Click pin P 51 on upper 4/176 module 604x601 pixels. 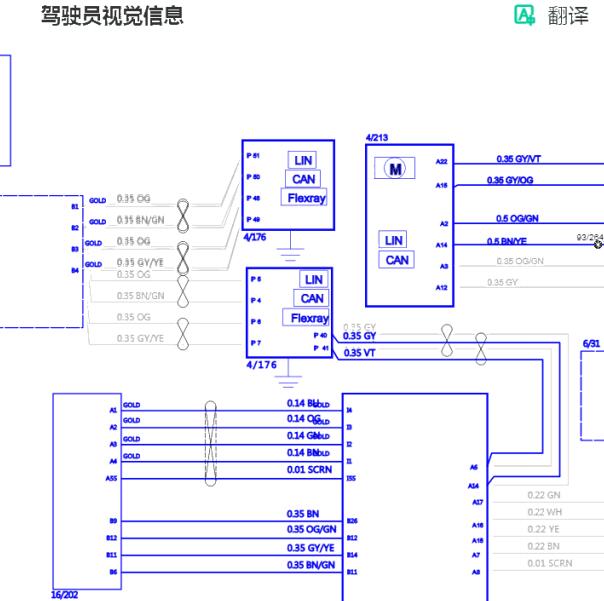click(x=253, y=156)
